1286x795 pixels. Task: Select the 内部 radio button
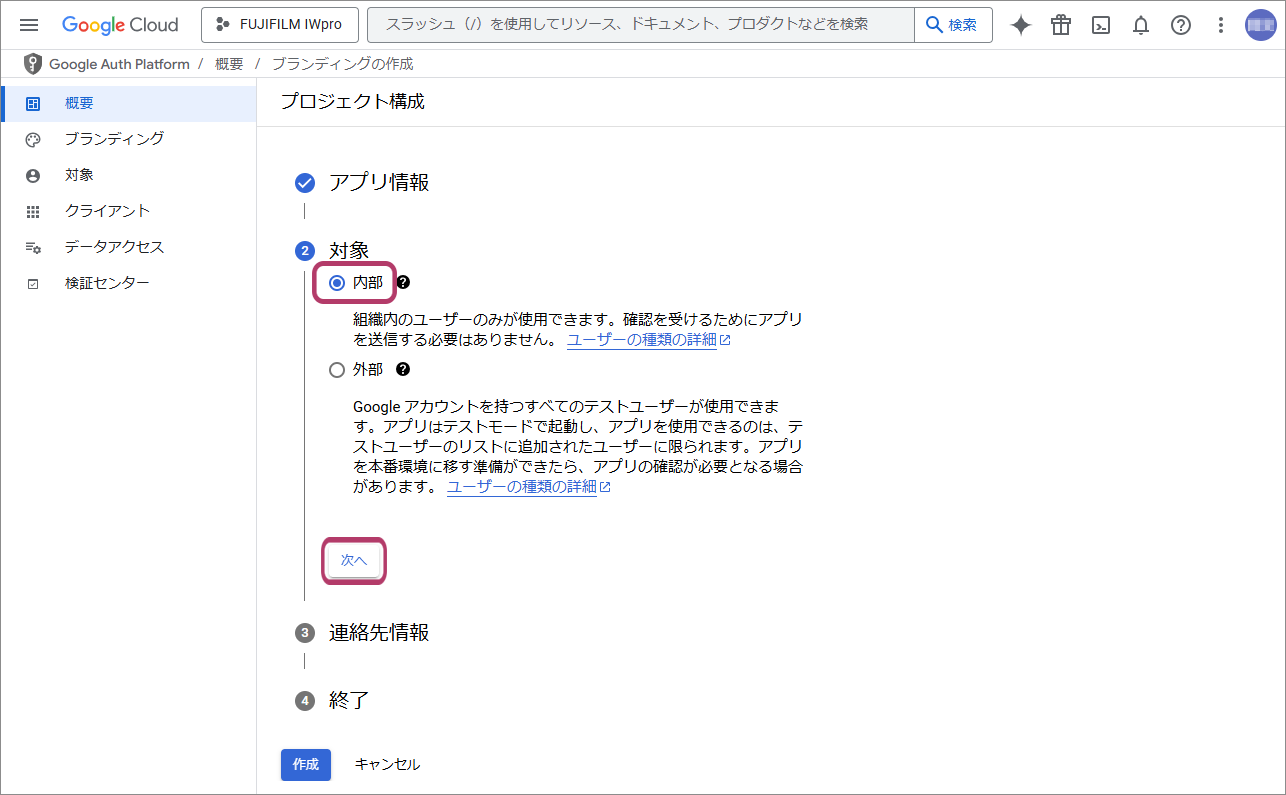(337, 283)
